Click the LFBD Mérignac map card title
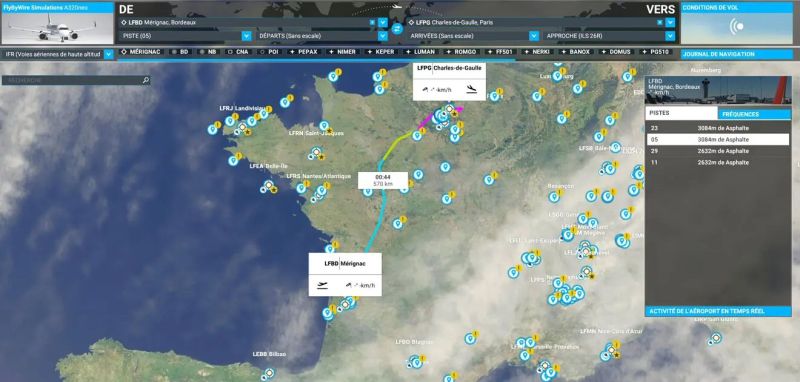The width and height of the screenshot is (800, 382). click(x=345, y=264)
